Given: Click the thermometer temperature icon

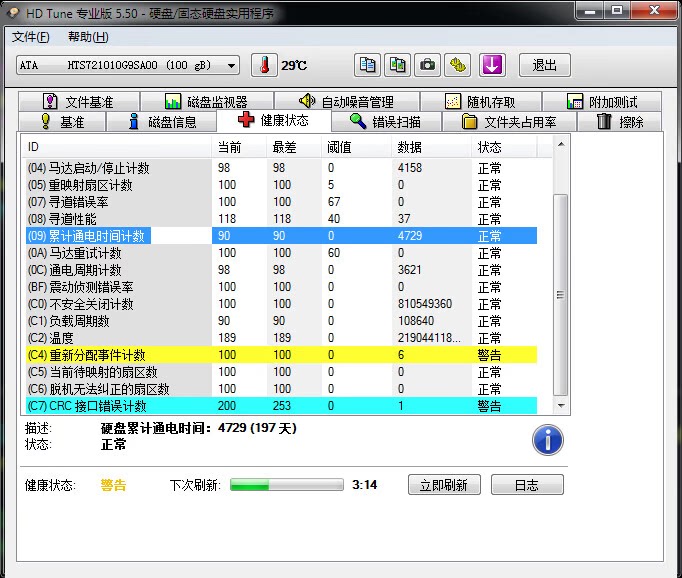Looking at the screenshot, I should coord(264,65).
